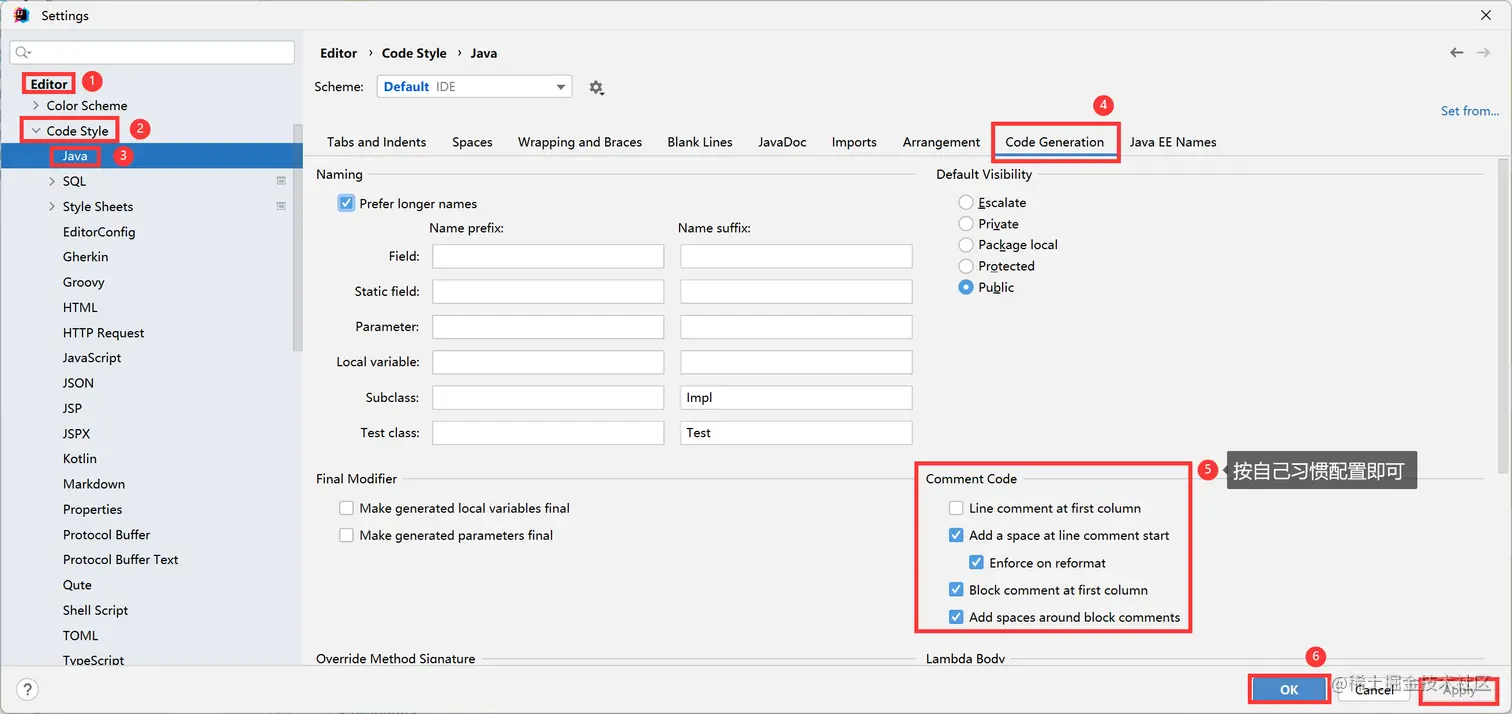Screen dimensions: 1512x714
Task: Select the Code Generation tab
Action: point(1054,142)
